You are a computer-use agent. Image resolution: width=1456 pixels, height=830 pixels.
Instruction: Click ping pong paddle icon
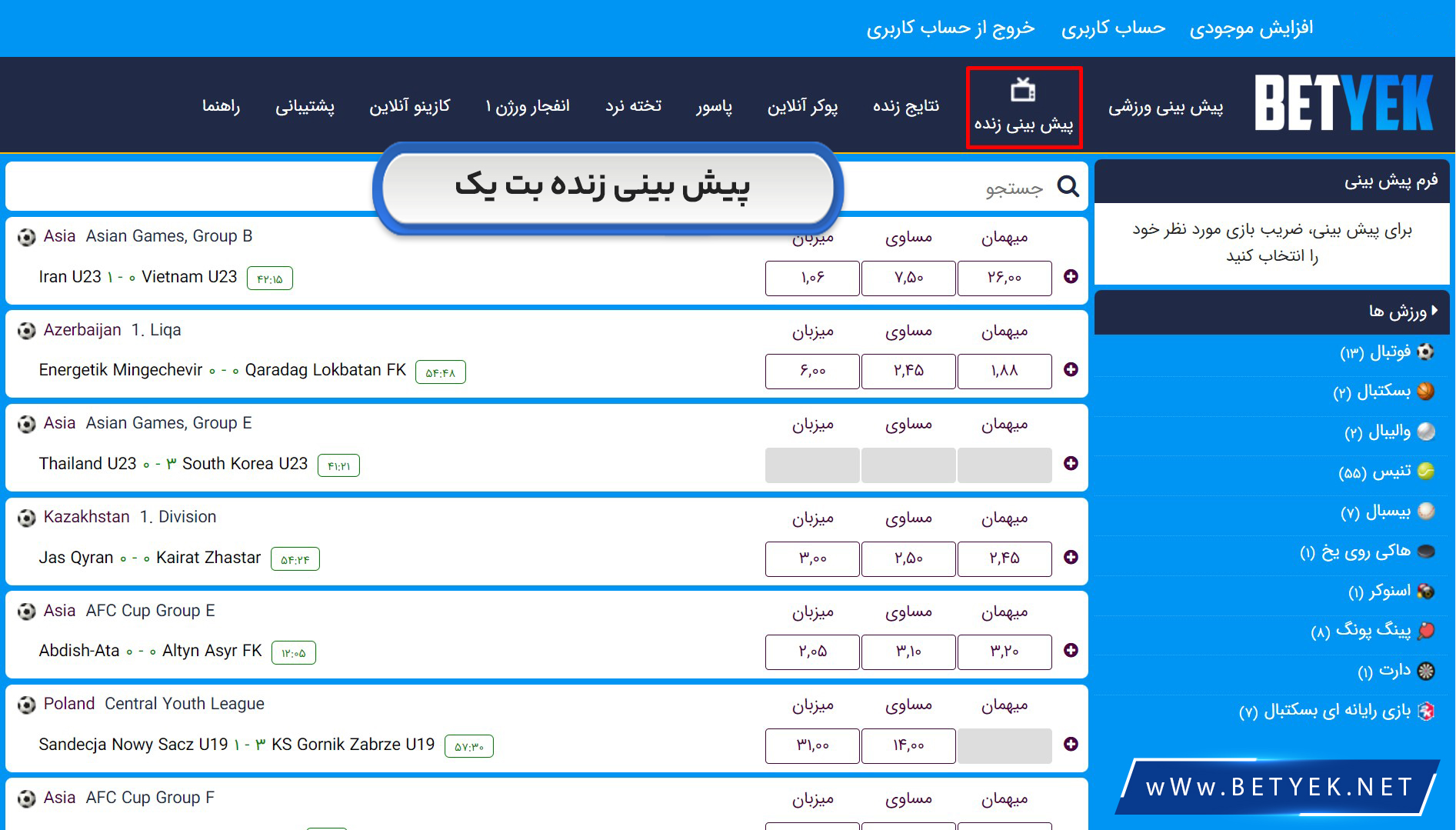(x=1425, y=631)
